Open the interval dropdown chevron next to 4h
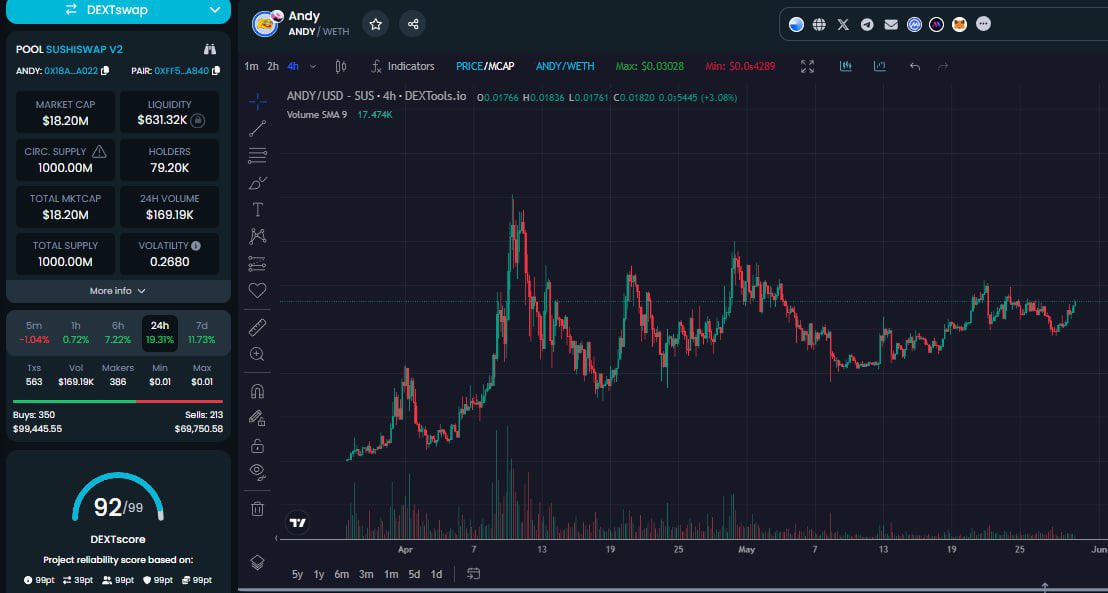This screenshot has height=593, width=1108. click(x=313, y=66)
